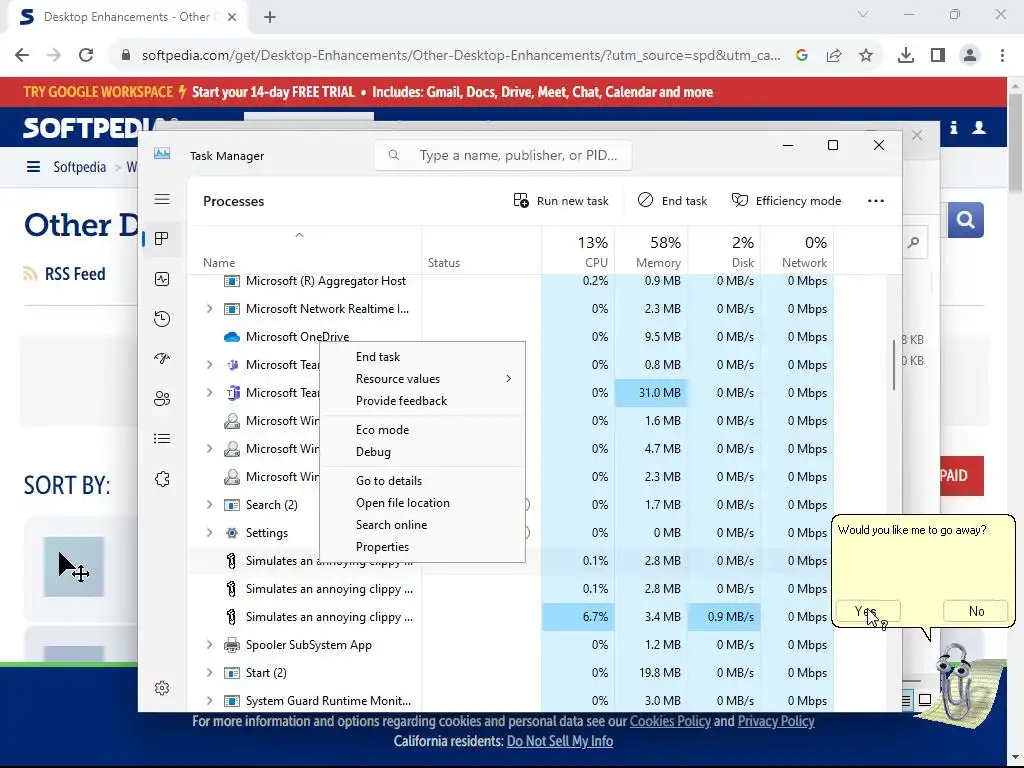
Task: Select Provide feedback in context menu
Action: point(423,401)
